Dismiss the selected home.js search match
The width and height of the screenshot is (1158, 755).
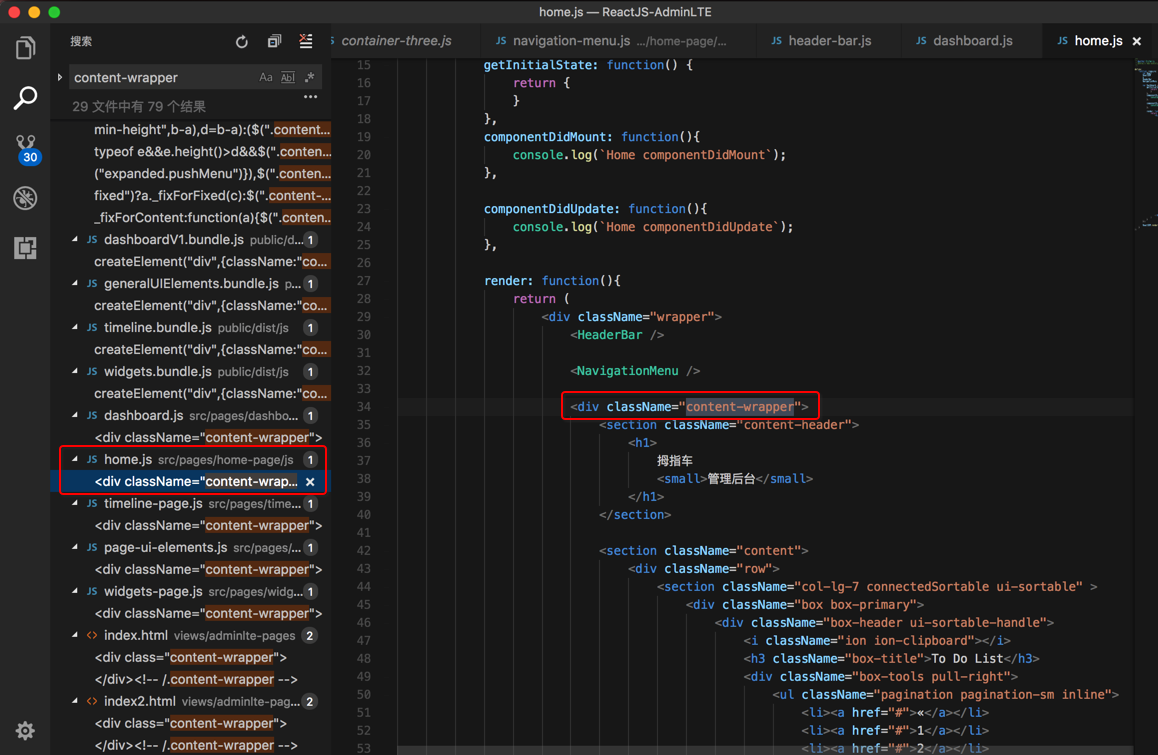click(310, 482)
